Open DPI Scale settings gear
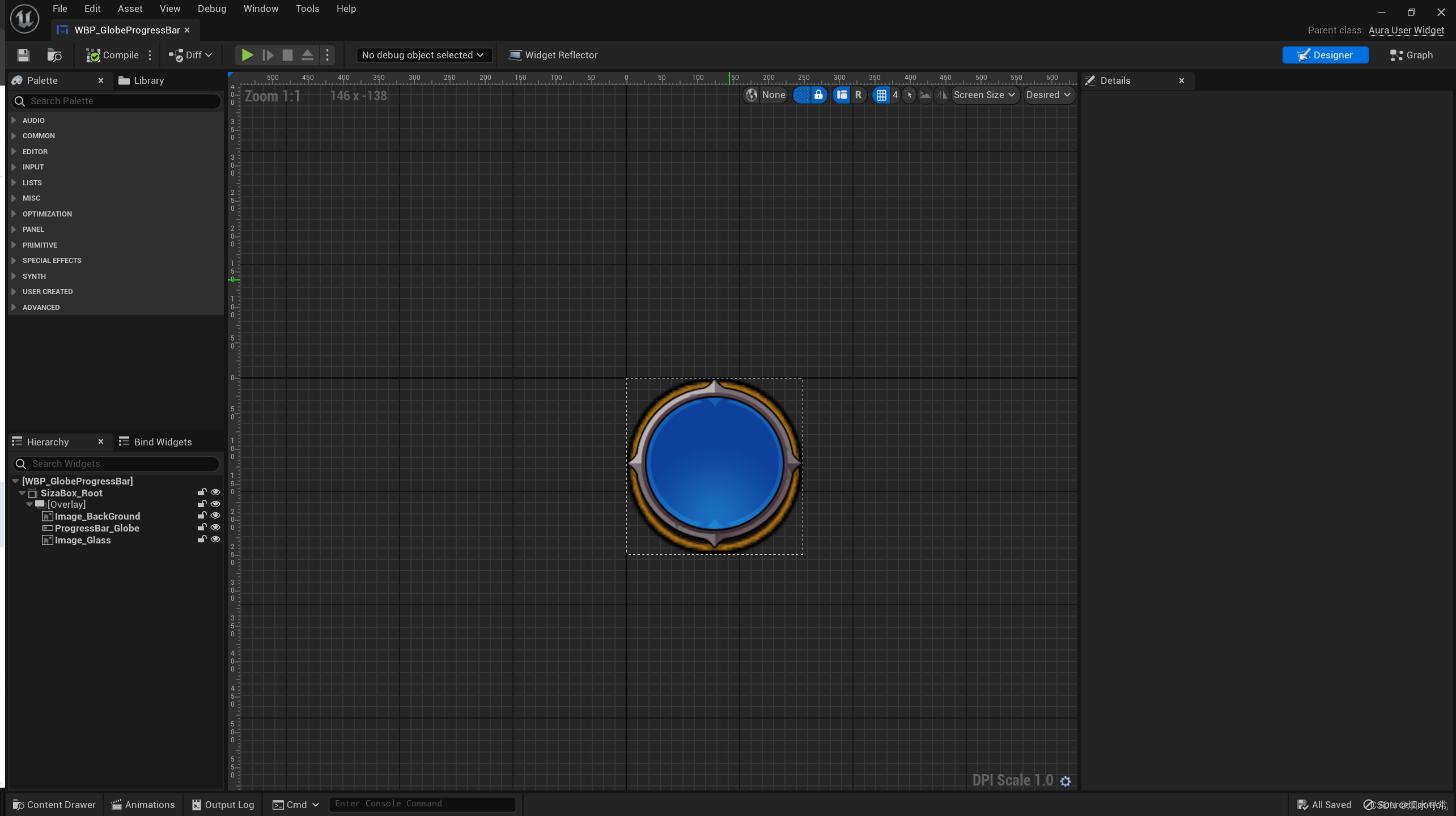 (1066, 781)
